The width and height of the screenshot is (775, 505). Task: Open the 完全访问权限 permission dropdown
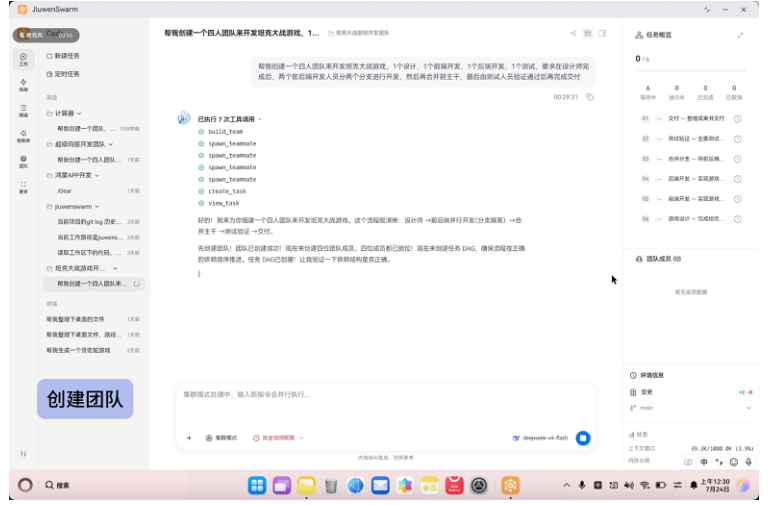[278, 438]
